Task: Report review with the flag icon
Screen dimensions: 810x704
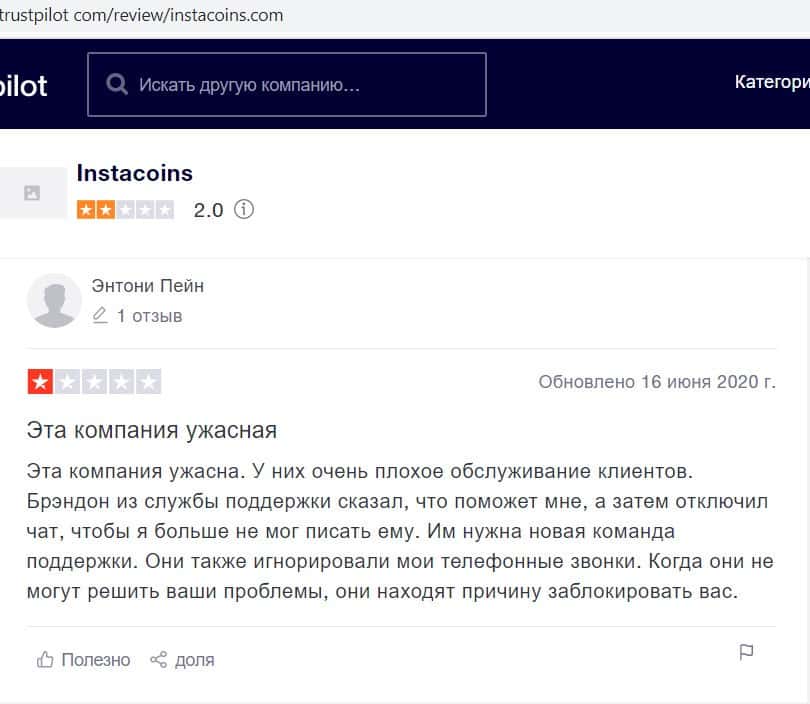Action: [x=746, y=652]
